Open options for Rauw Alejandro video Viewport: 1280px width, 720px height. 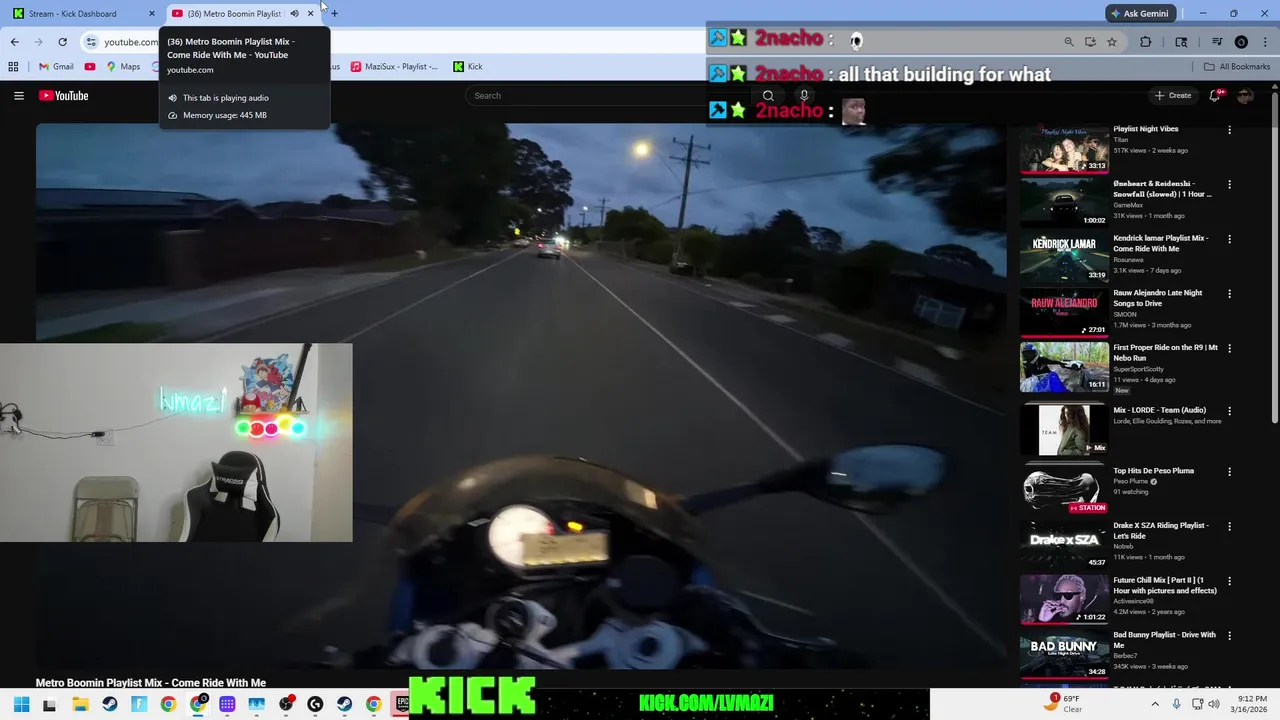1229,294
